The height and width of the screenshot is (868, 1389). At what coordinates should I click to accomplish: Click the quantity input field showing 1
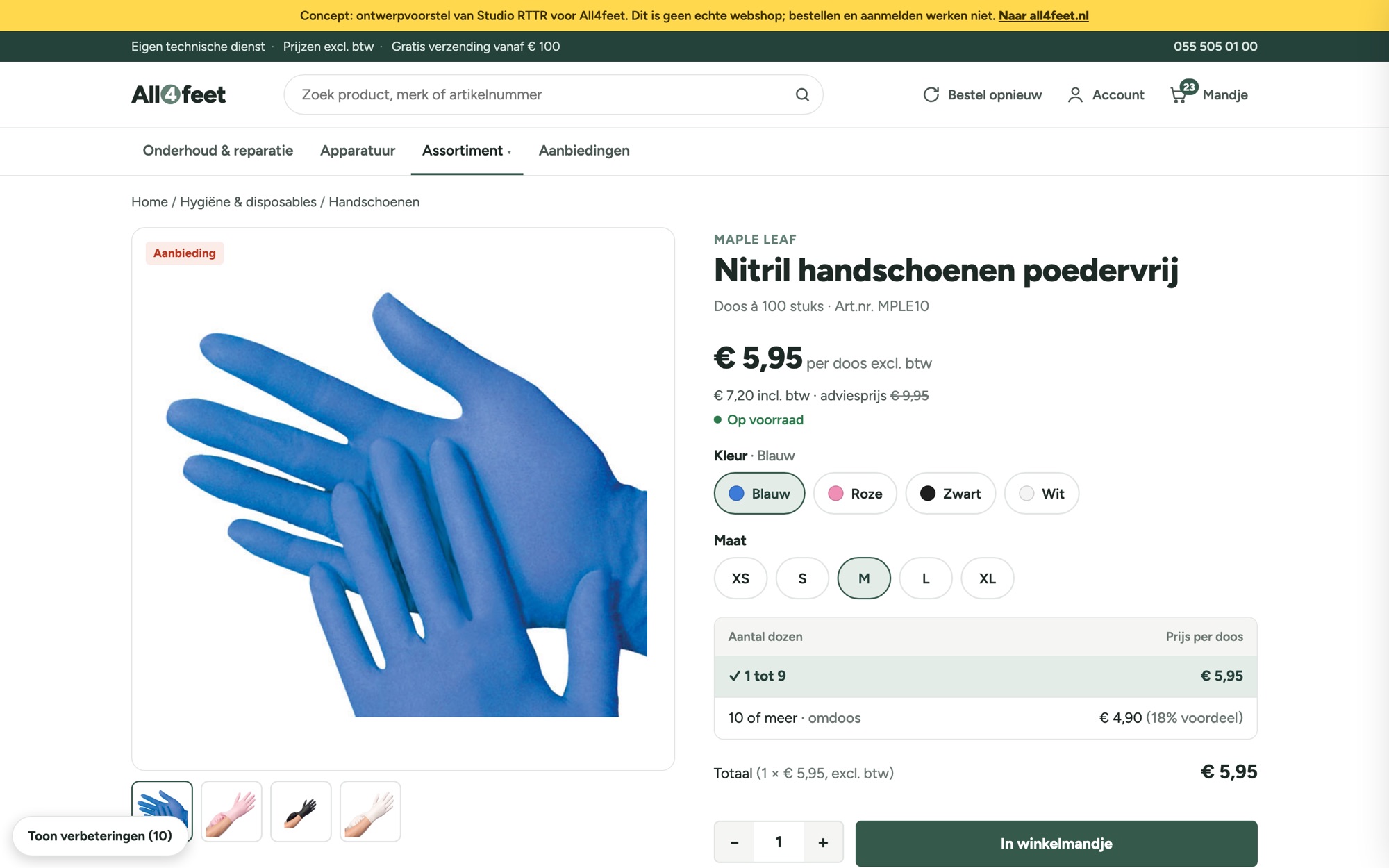(x=779, y=842)
